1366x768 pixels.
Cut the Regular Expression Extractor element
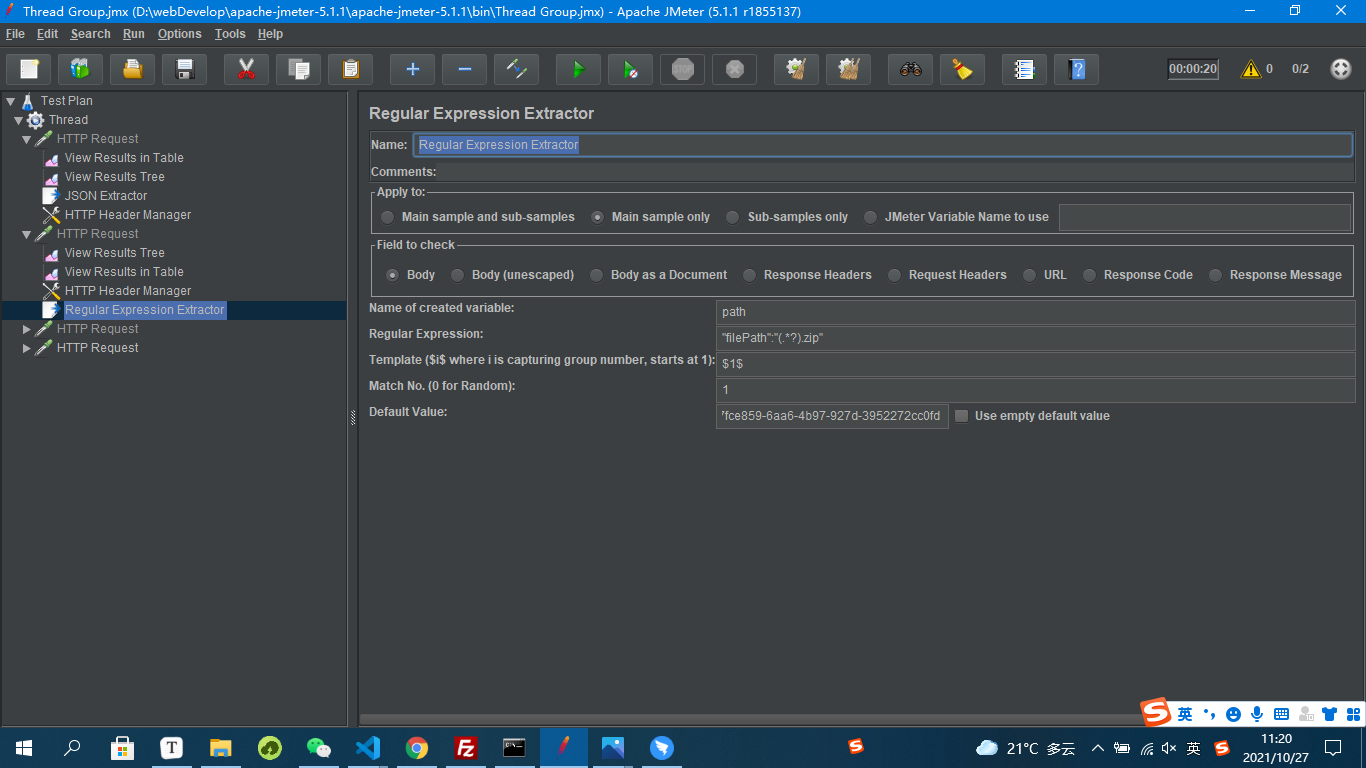[246, 69]
